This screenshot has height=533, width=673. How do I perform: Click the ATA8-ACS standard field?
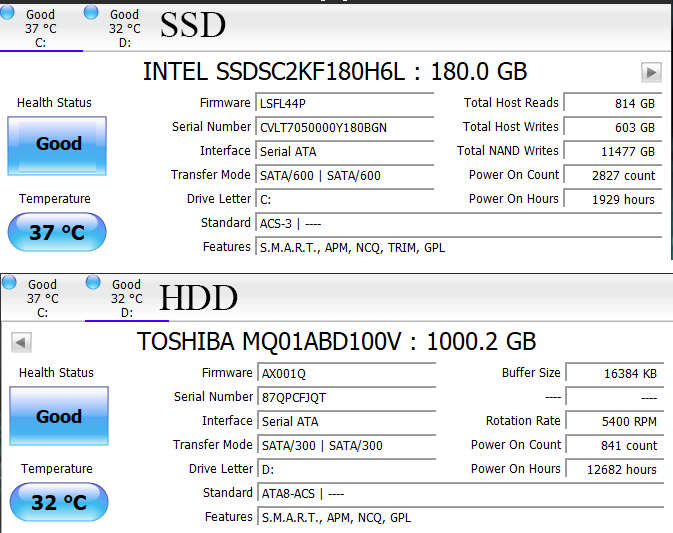tap(461, 494)
